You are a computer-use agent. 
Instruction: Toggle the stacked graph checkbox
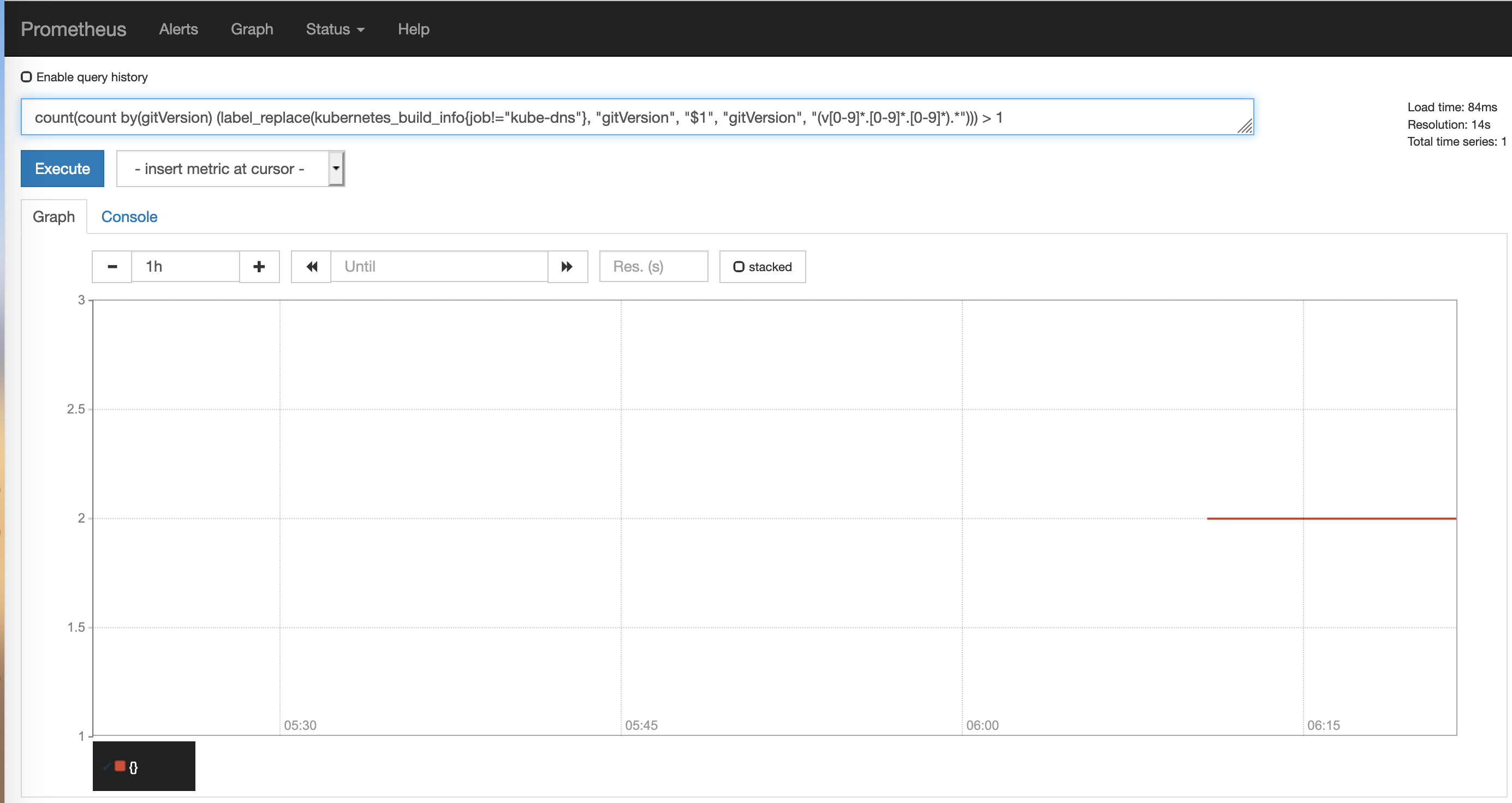pos(739,267)
